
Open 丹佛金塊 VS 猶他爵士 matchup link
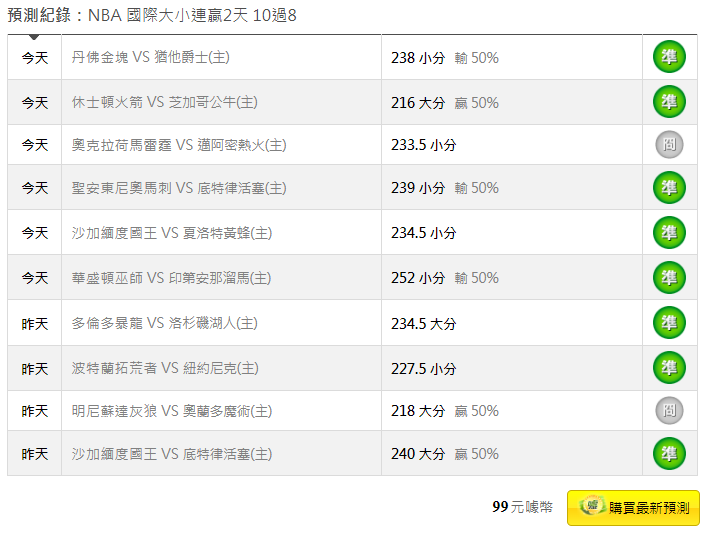click(151, 57)
